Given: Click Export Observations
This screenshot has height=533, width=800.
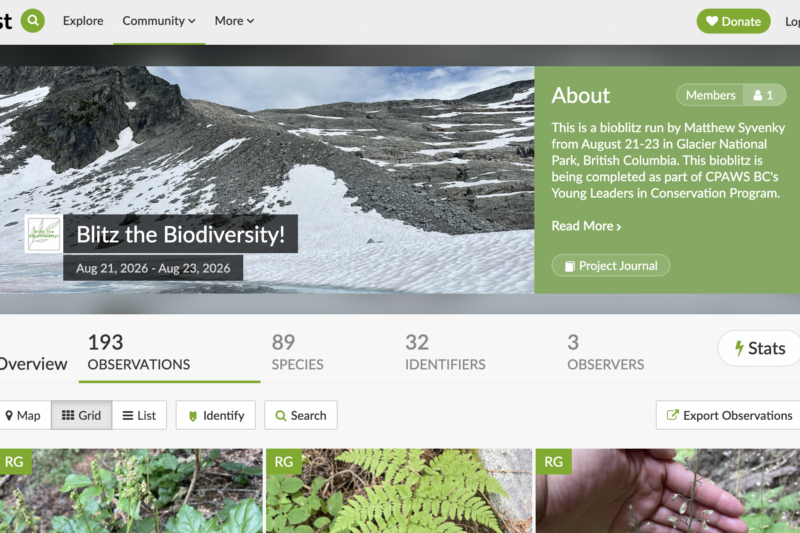Looking at the screenshot, I should [x=729, y=415].
